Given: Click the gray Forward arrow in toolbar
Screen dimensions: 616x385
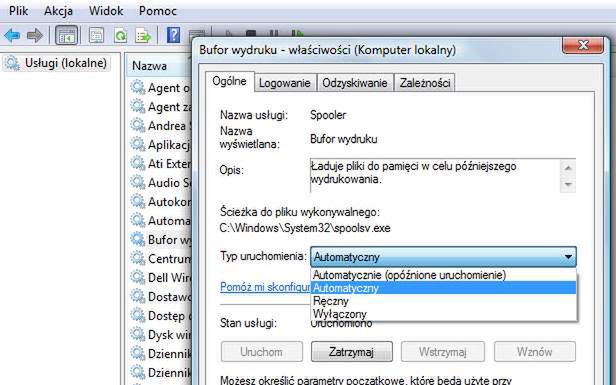Looking at the screenshot, I should [x=35, y=35].
